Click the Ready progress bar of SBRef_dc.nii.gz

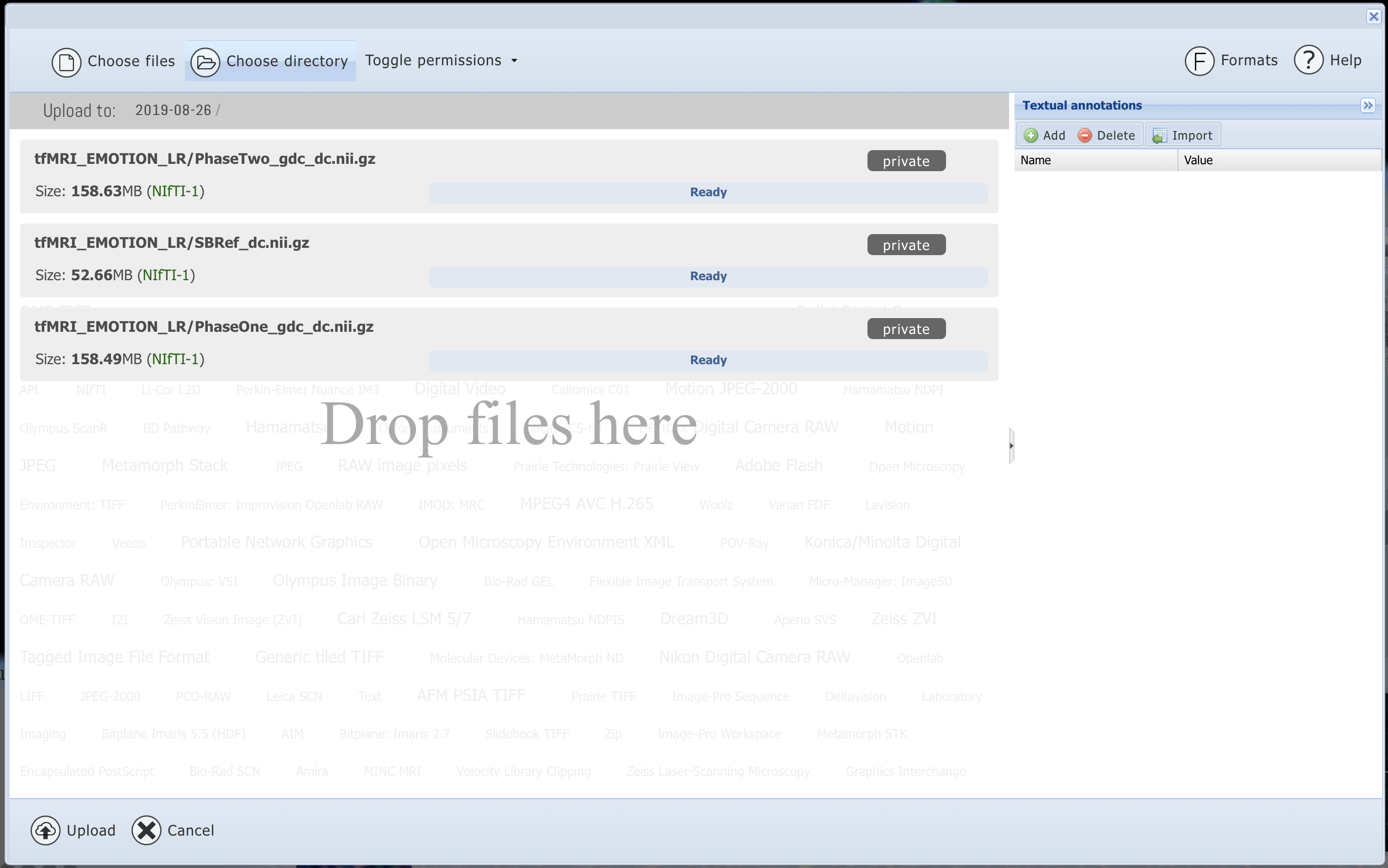click(x=708, y=276)
